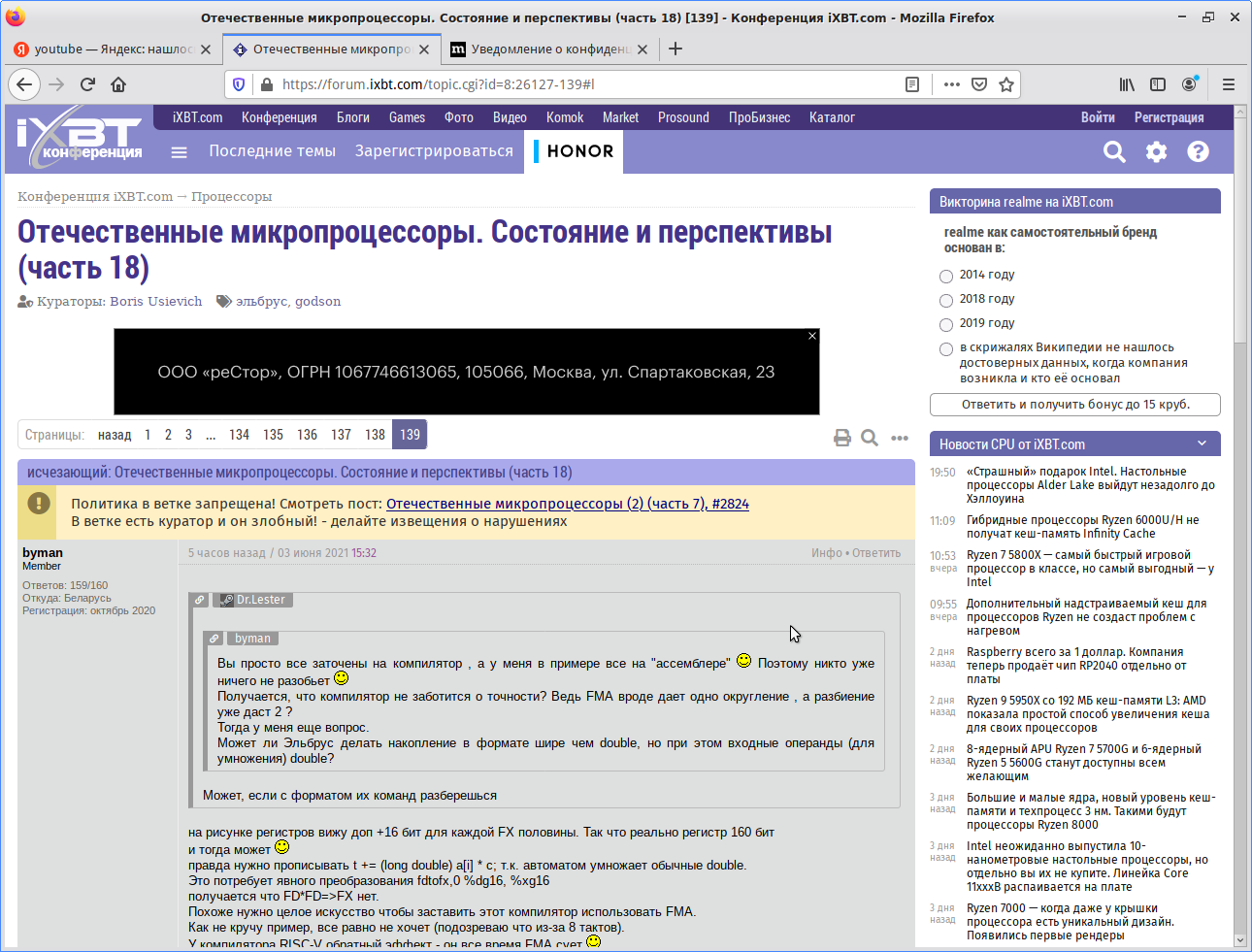
Task: Go to page 1 of topic
Action: tap(148, 435)
